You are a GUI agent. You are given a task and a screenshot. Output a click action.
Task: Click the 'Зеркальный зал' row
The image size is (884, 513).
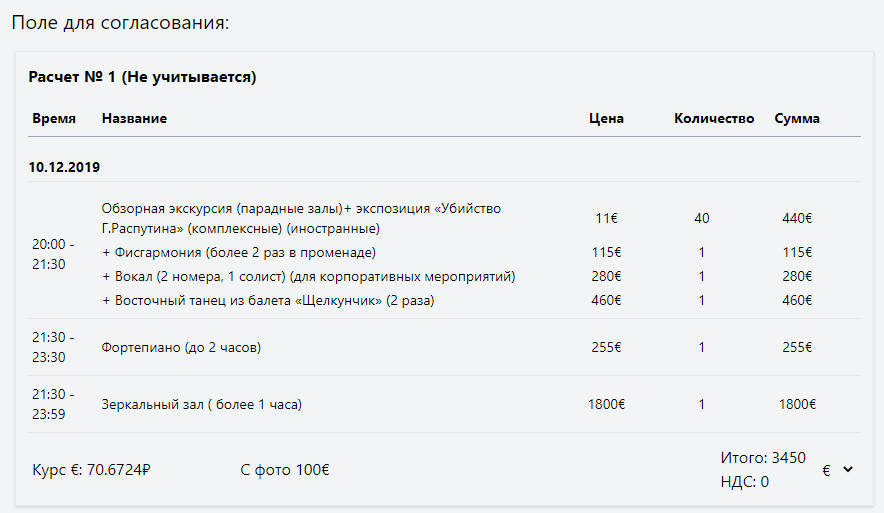pyautogui.click(x=201, y=405)
